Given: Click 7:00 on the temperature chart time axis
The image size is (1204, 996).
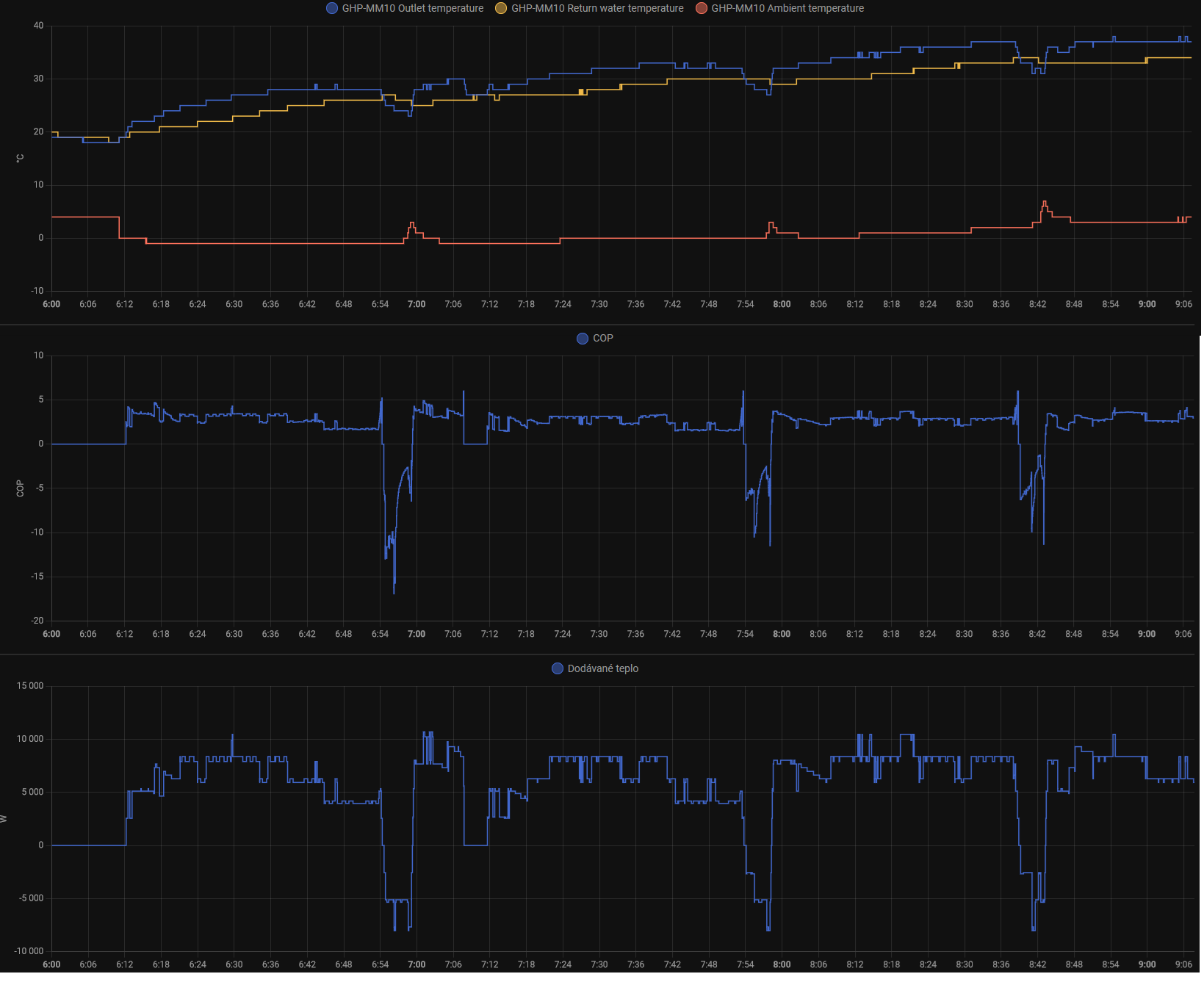Looking at the screenshot, I should (417, 304).
